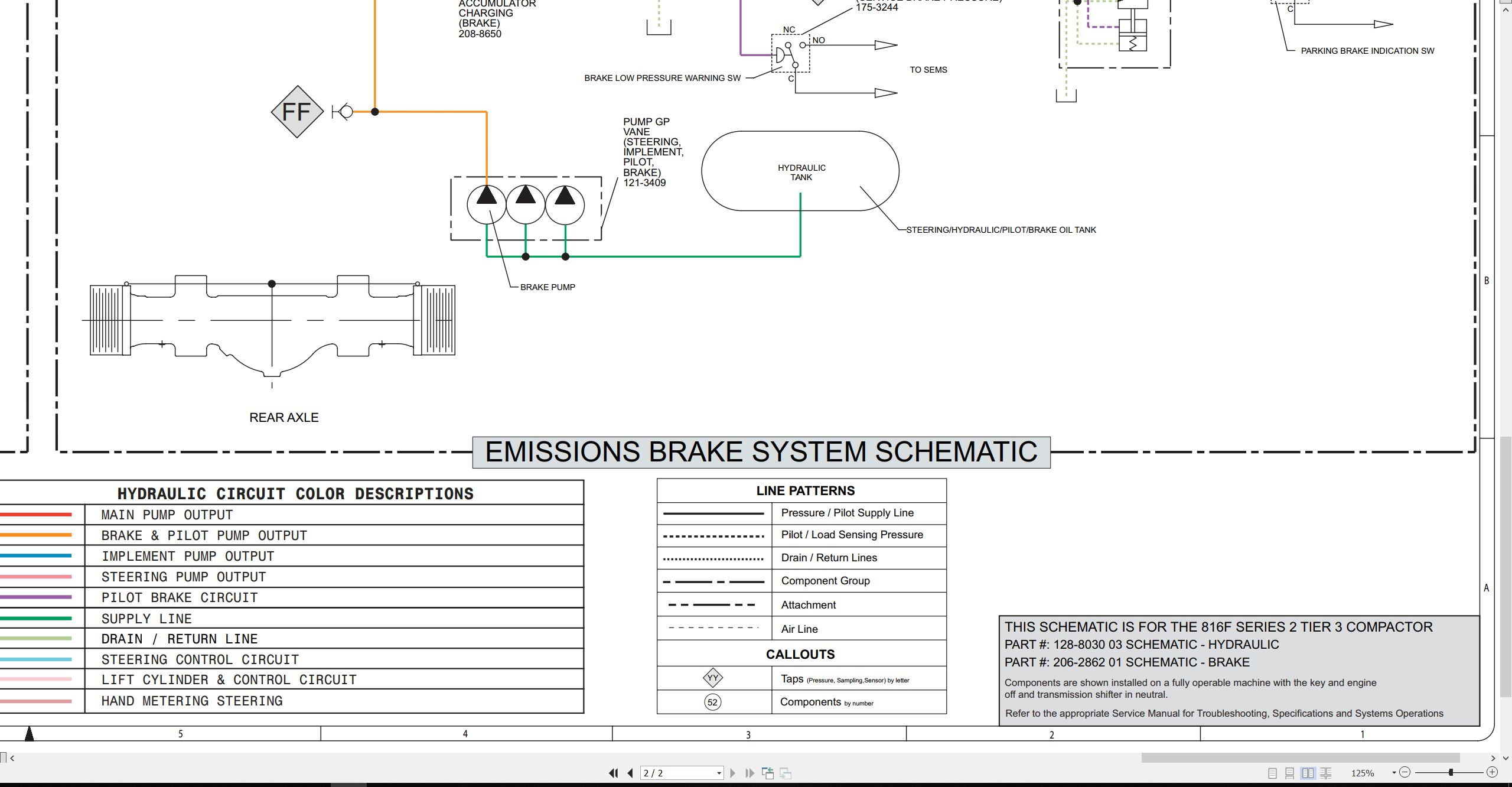Go to the first page
The image size is (1512, 787).
click(613, 773)
